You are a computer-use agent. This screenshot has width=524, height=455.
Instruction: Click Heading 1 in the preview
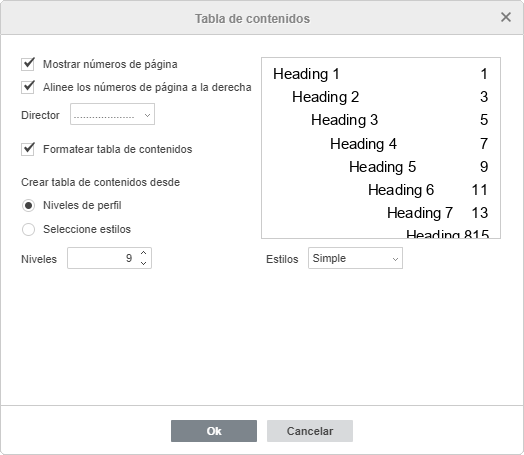pyautogui.click(x=306, y=74)
